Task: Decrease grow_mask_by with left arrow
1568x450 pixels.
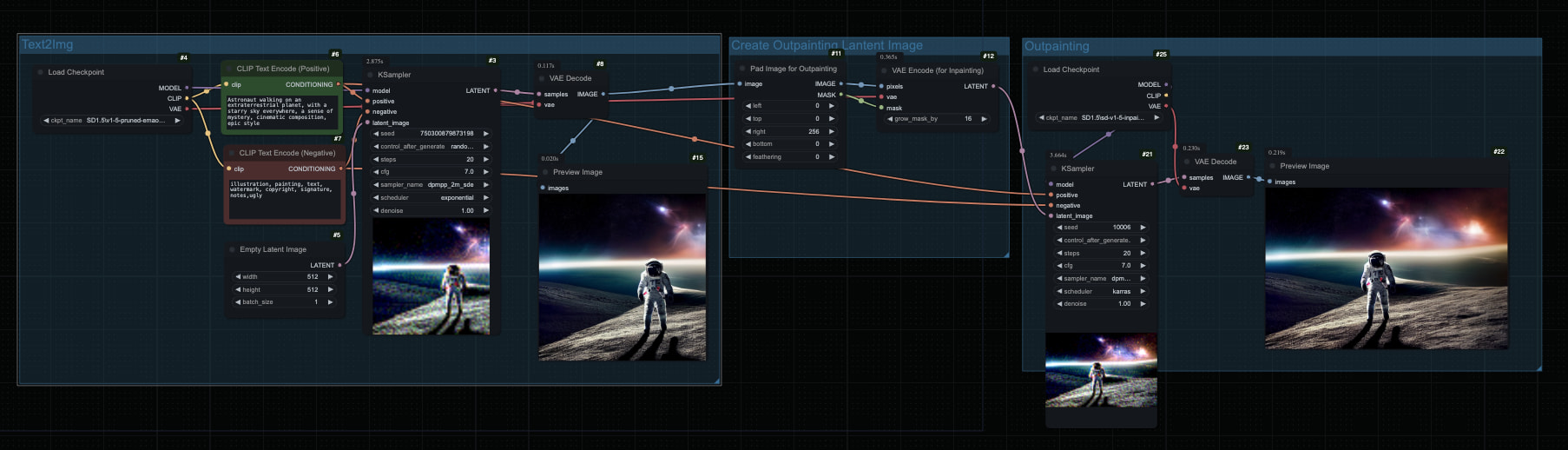Action: tap(890, 119)
